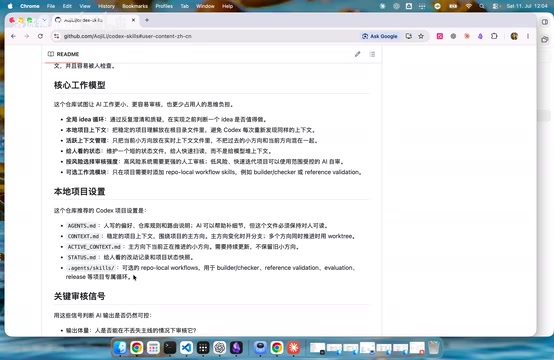Open new tab with the plus icon
Viewport: 554px width, 360px height.
click(147, 20)
